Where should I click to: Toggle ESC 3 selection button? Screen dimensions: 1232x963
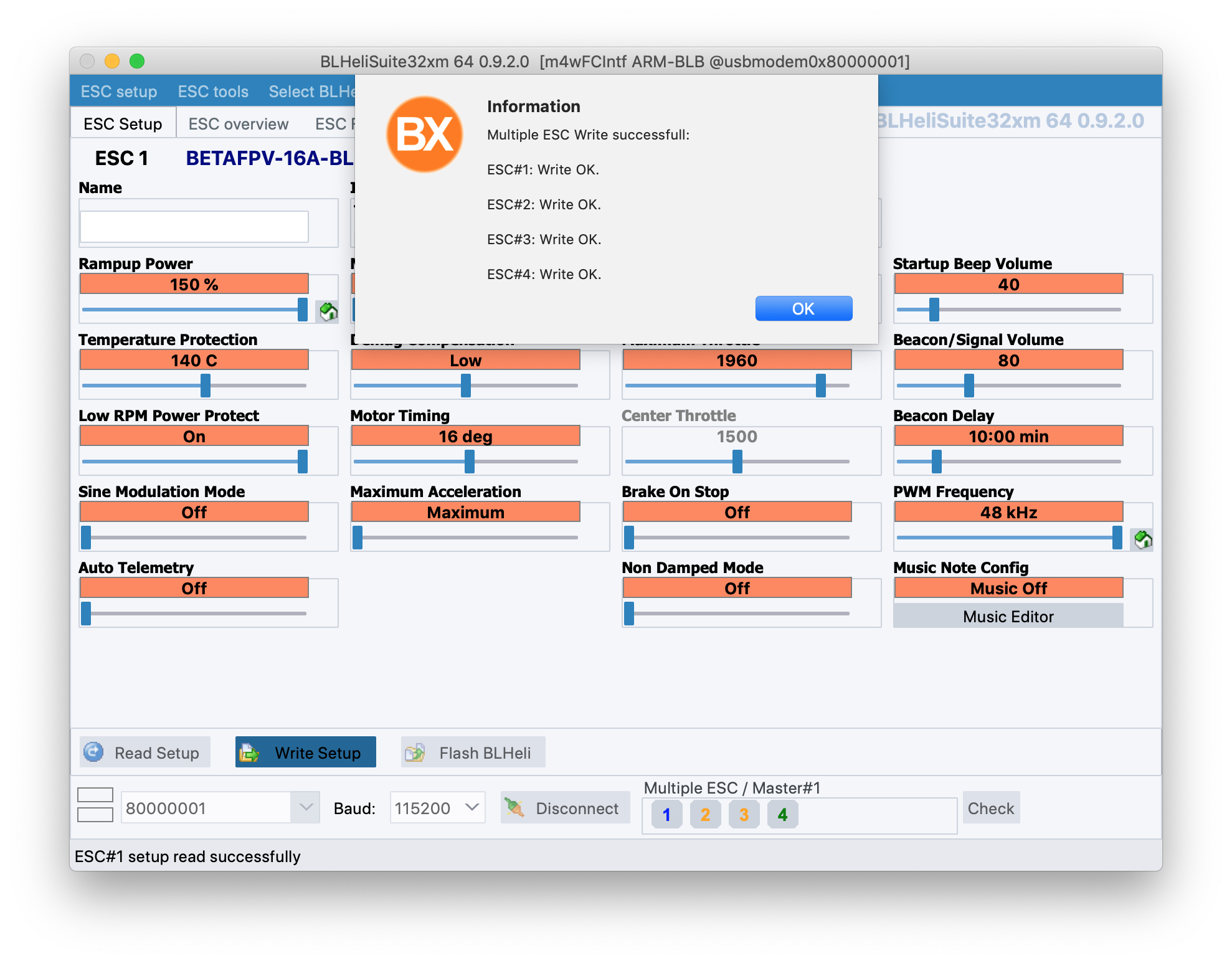(744, 815)
